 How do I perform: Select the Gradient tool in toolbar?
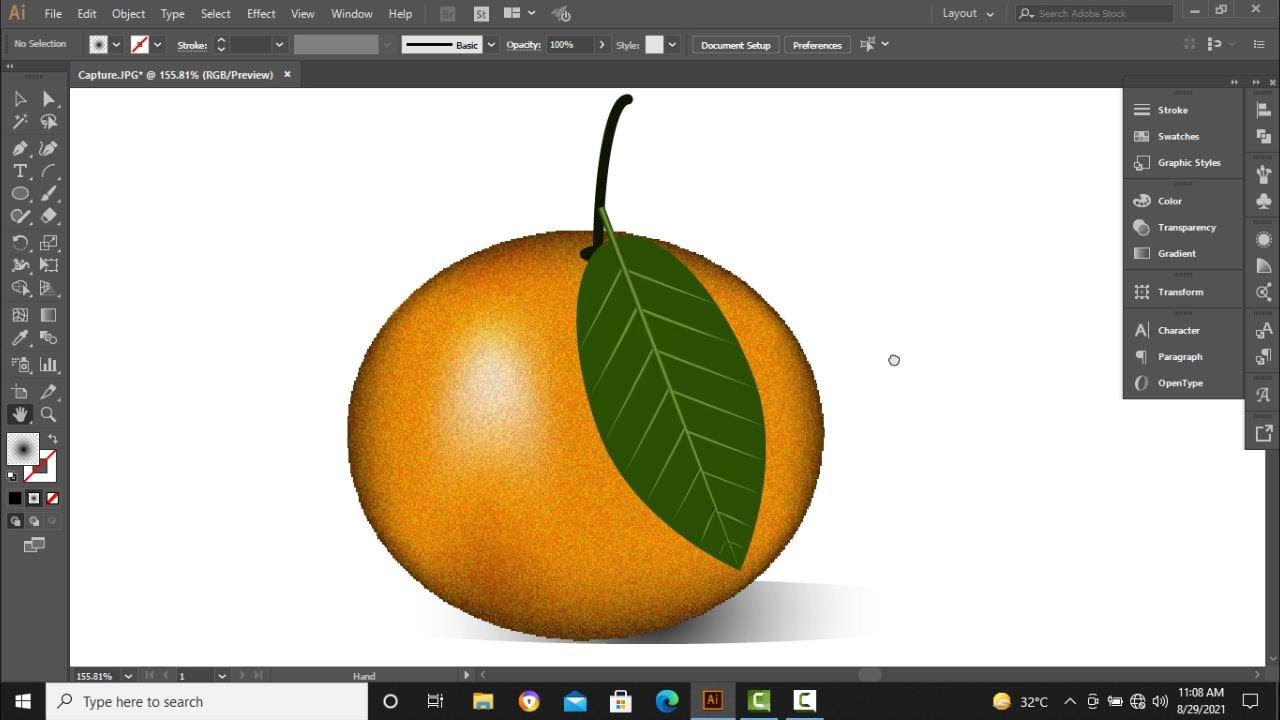tap(49, 315)
